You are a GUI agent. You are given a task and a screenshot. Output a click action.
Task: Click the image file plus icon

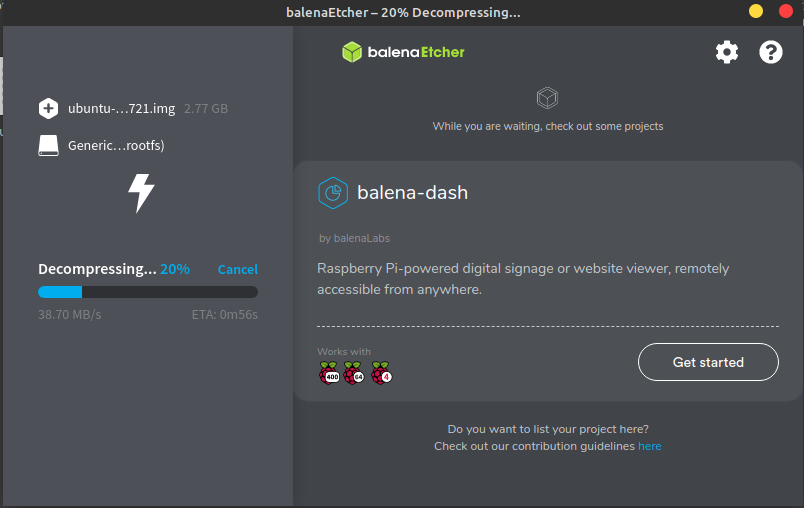point(48,108)
